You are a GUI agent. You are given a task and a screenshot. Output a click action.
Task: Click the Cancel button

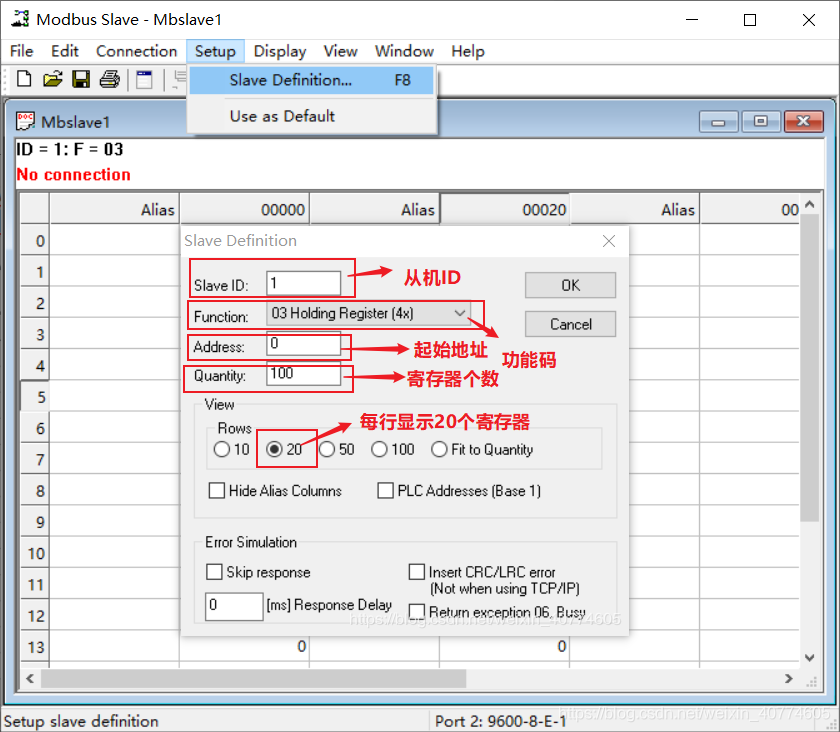570,324
